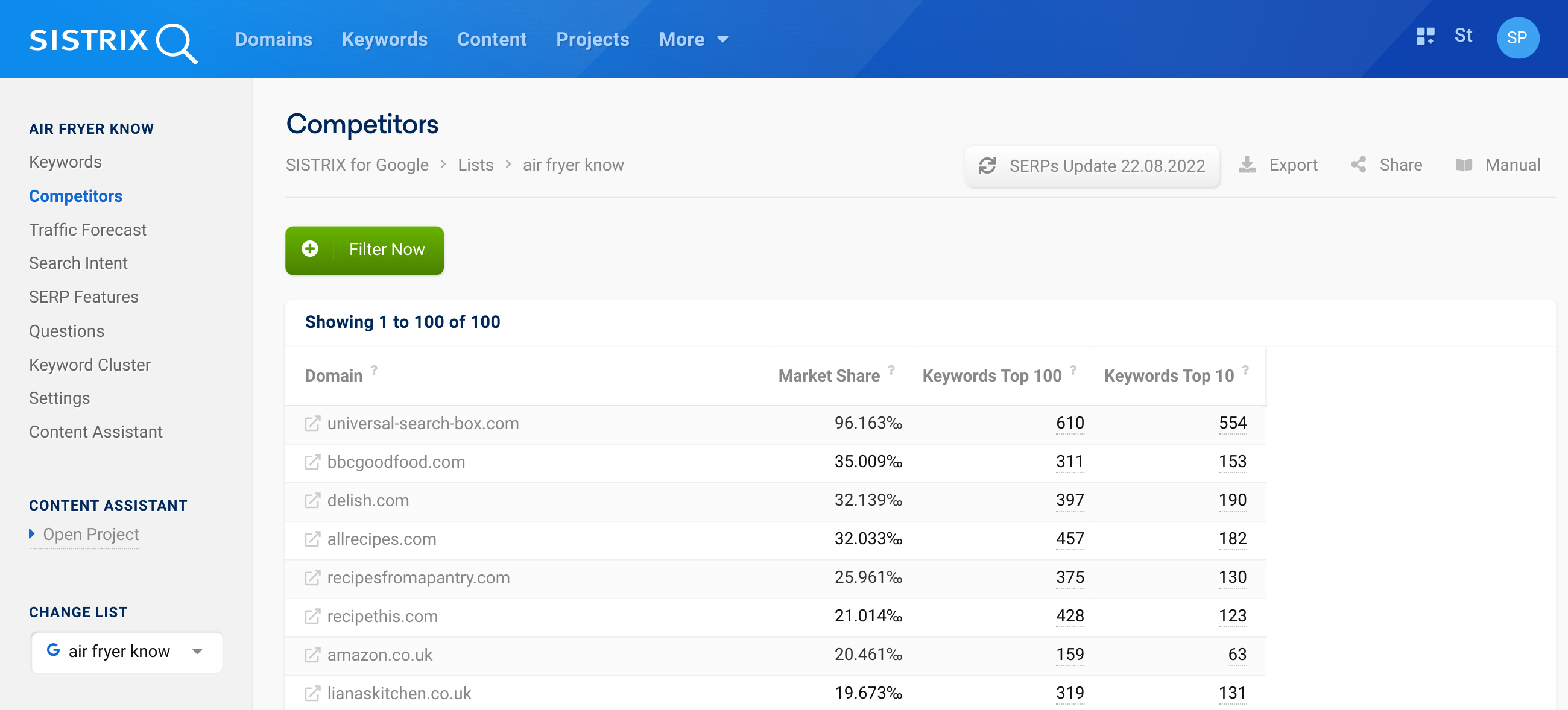Open Questions in the sidebar

66,331
